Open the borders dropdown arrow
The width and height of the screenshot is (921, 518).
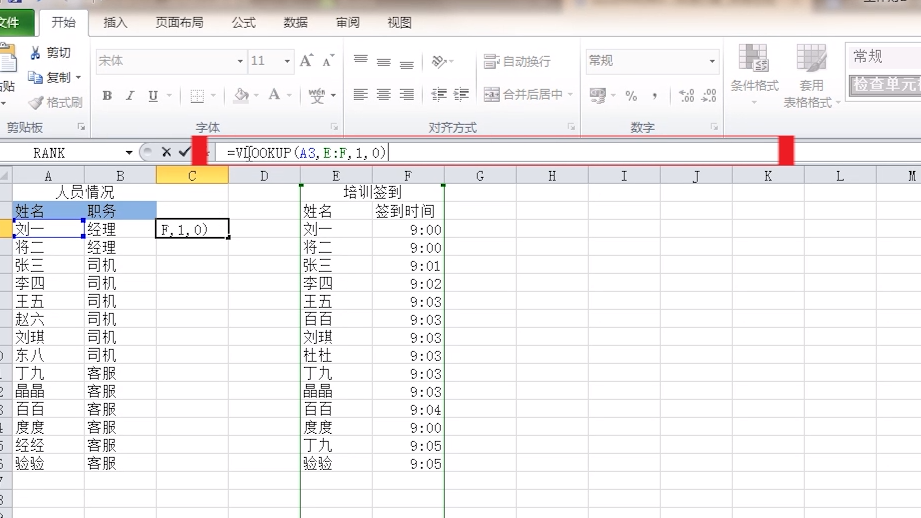(x=213, y=96)
